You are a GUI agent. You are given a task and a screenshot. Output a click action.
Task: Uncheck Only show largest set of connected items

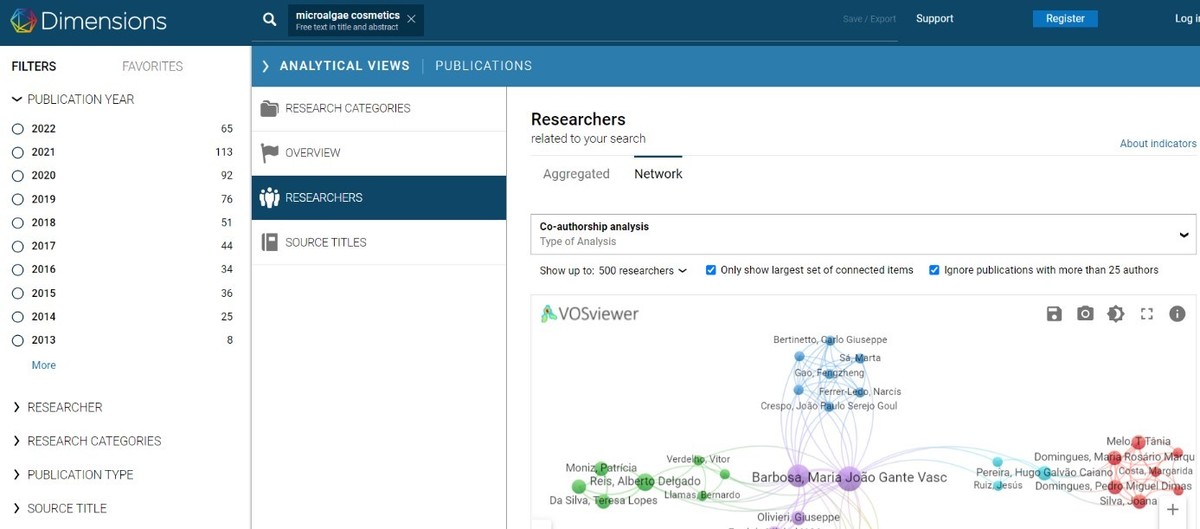(711, 270)
